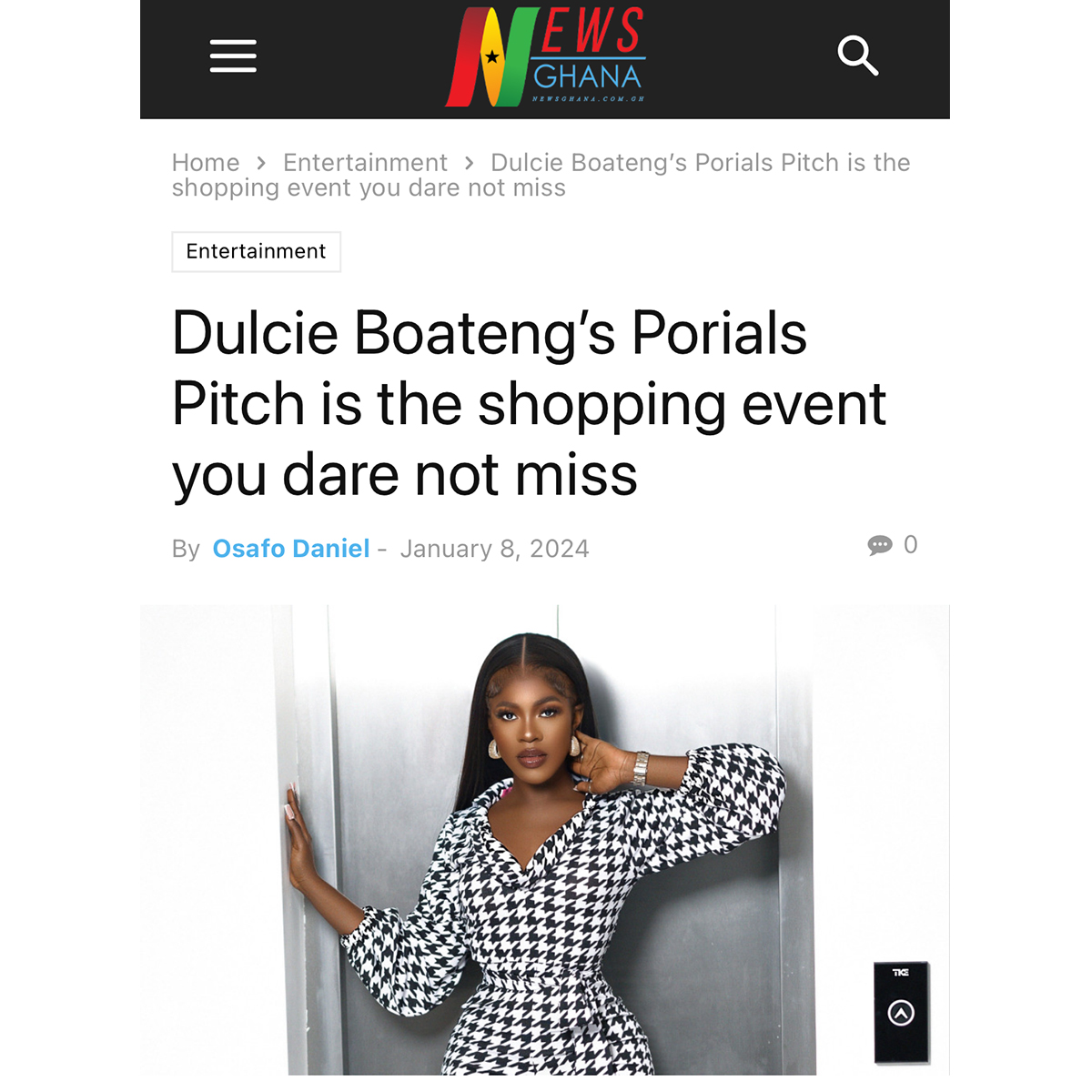The height and width of the screenshot is (1092, 1092).
Task: Click the chevron after Entertainment breadcrumb
Action: (x=469, y=163)
